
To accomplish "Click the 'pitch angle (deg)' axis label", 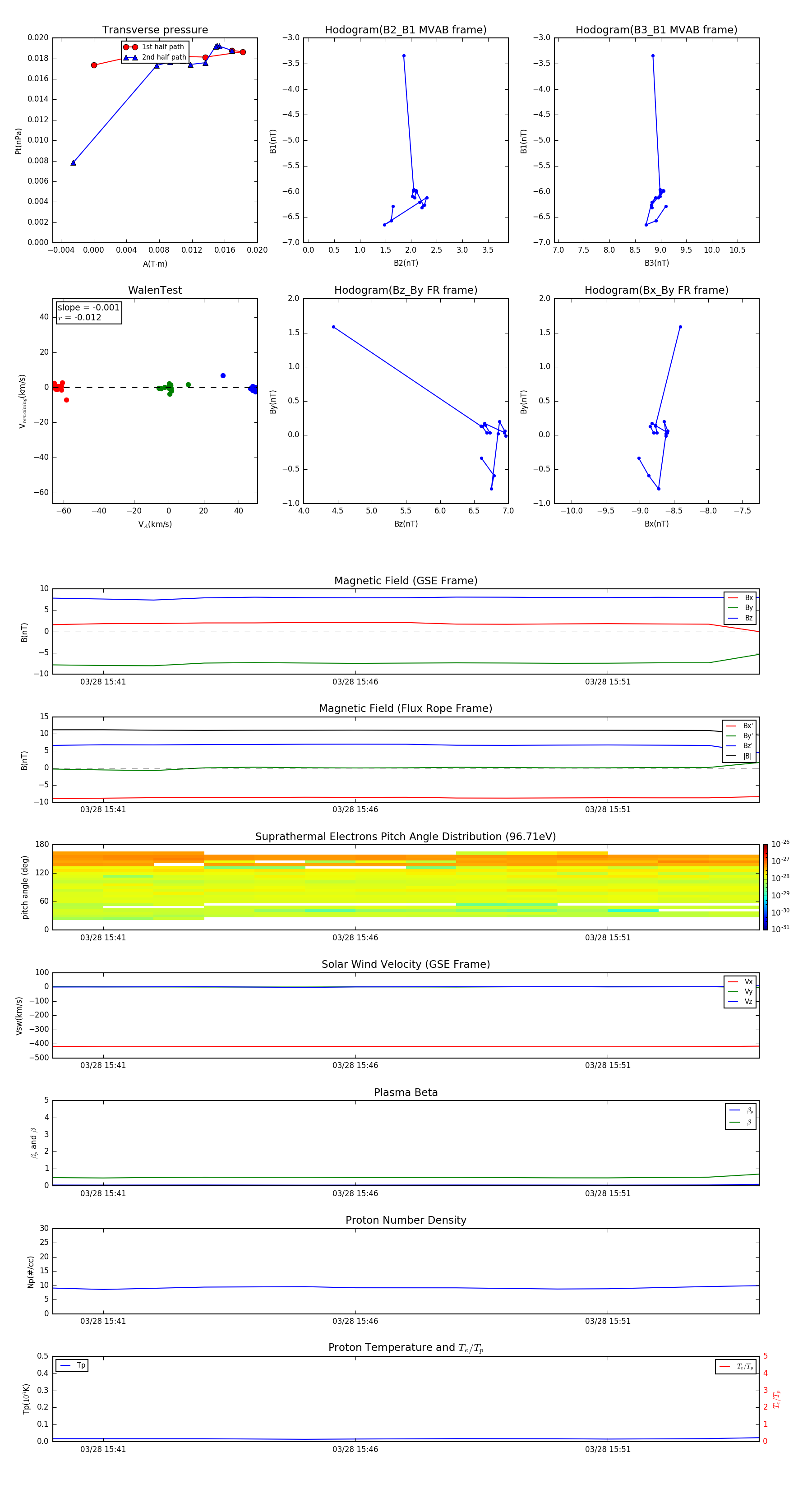I will (x=25, y=887).
